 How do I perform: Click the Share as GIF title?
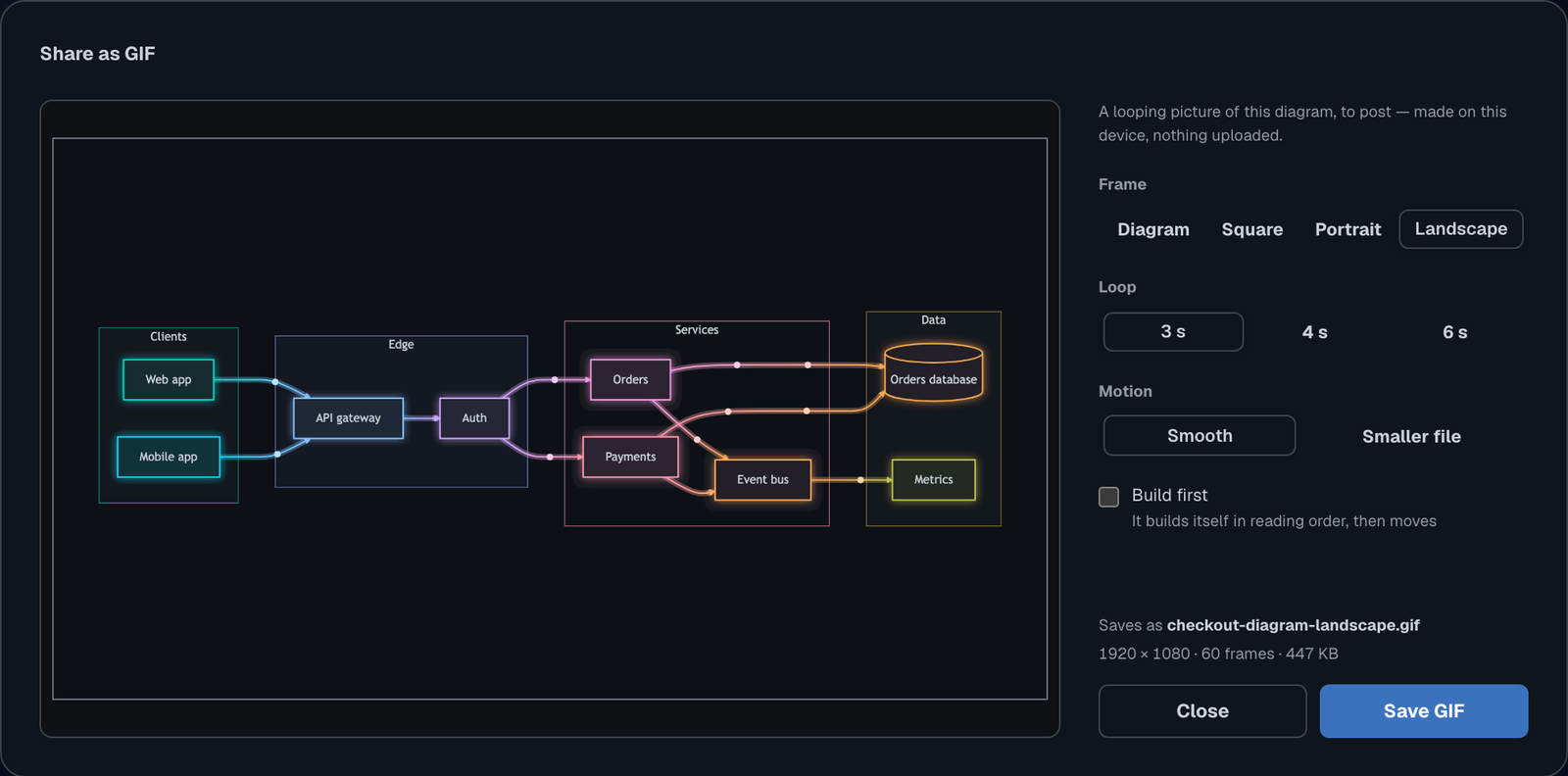97,54
